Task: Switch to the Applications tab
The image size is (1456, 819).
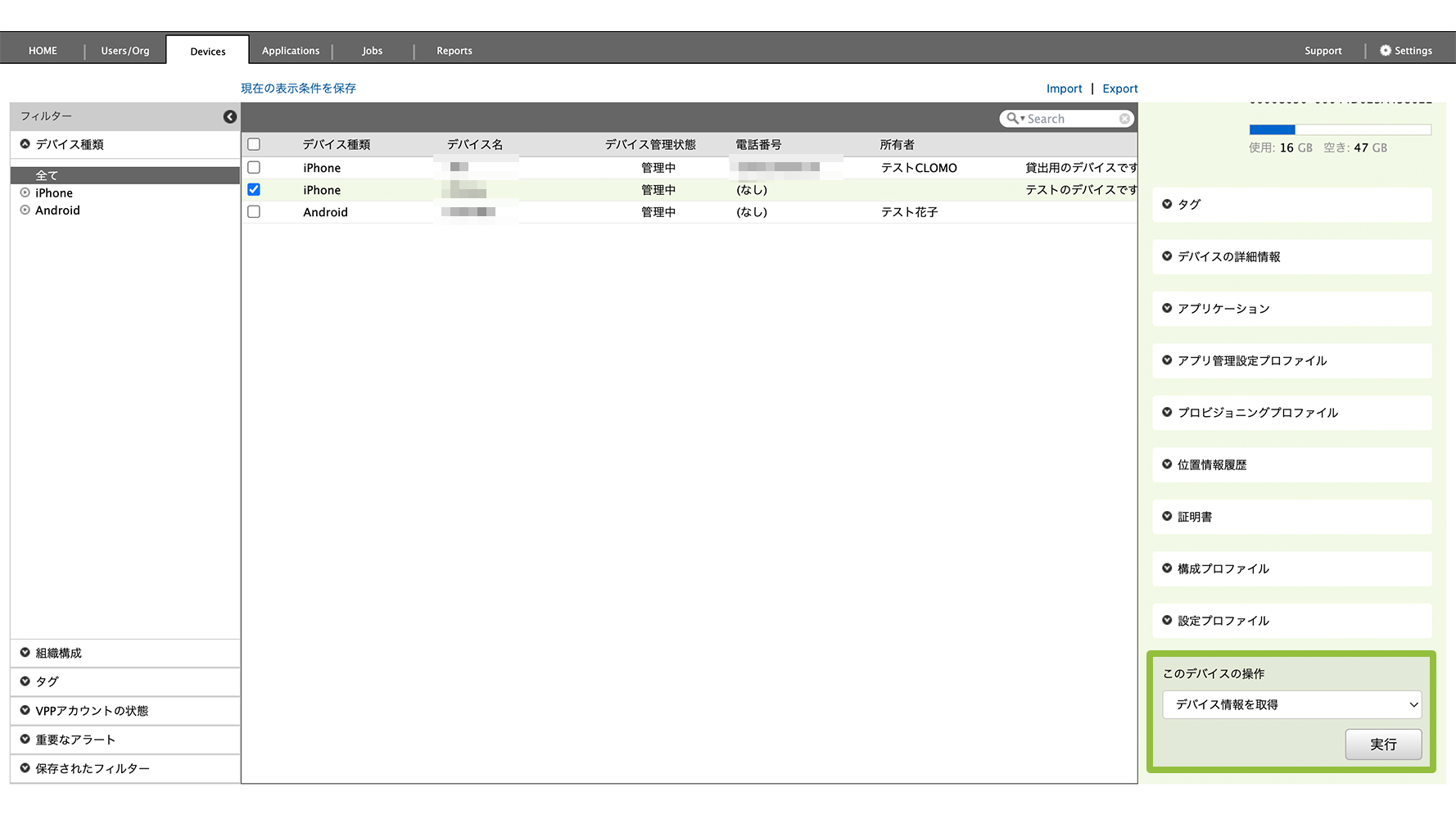Action: coord(291,51)
